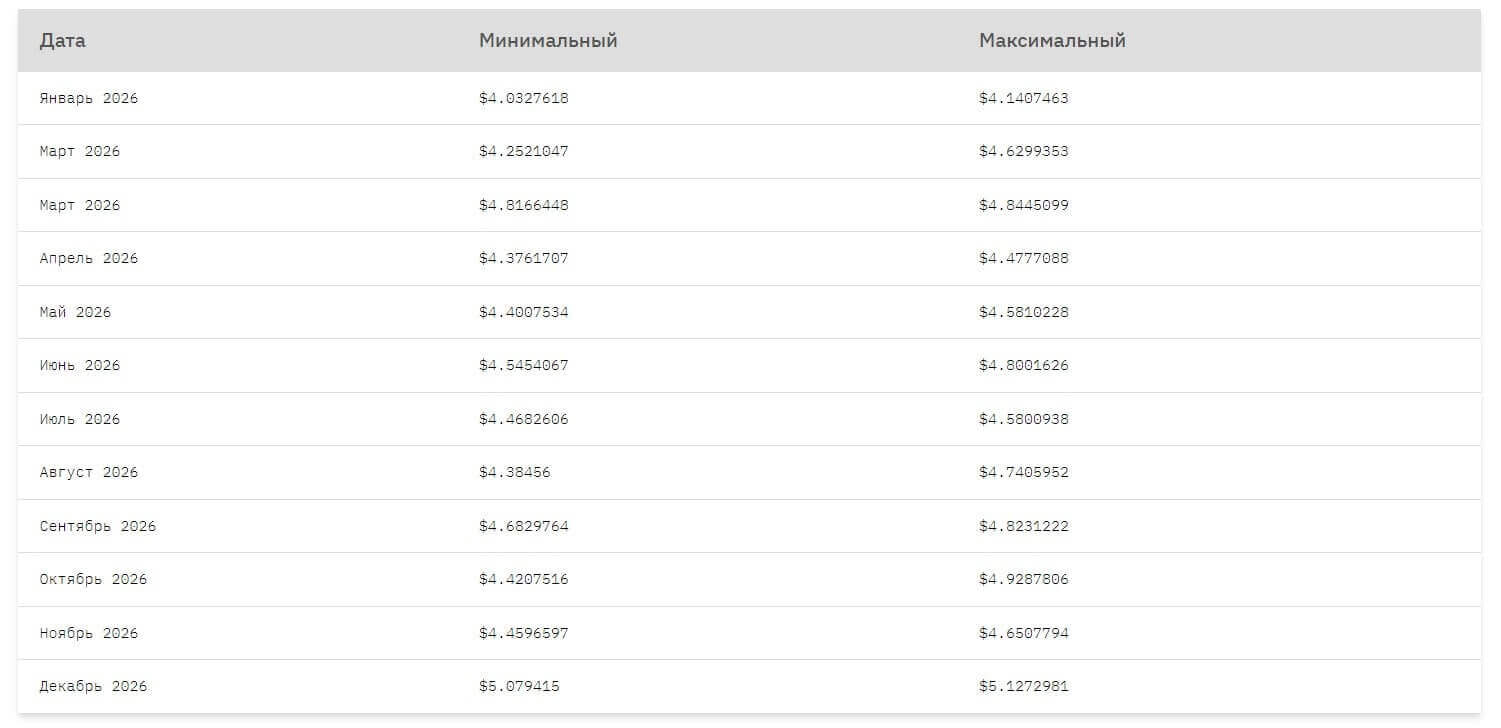Click the minimum value $4.0327618
The height and width of the screenshot is (728, 1501).
tap(523, 98)
